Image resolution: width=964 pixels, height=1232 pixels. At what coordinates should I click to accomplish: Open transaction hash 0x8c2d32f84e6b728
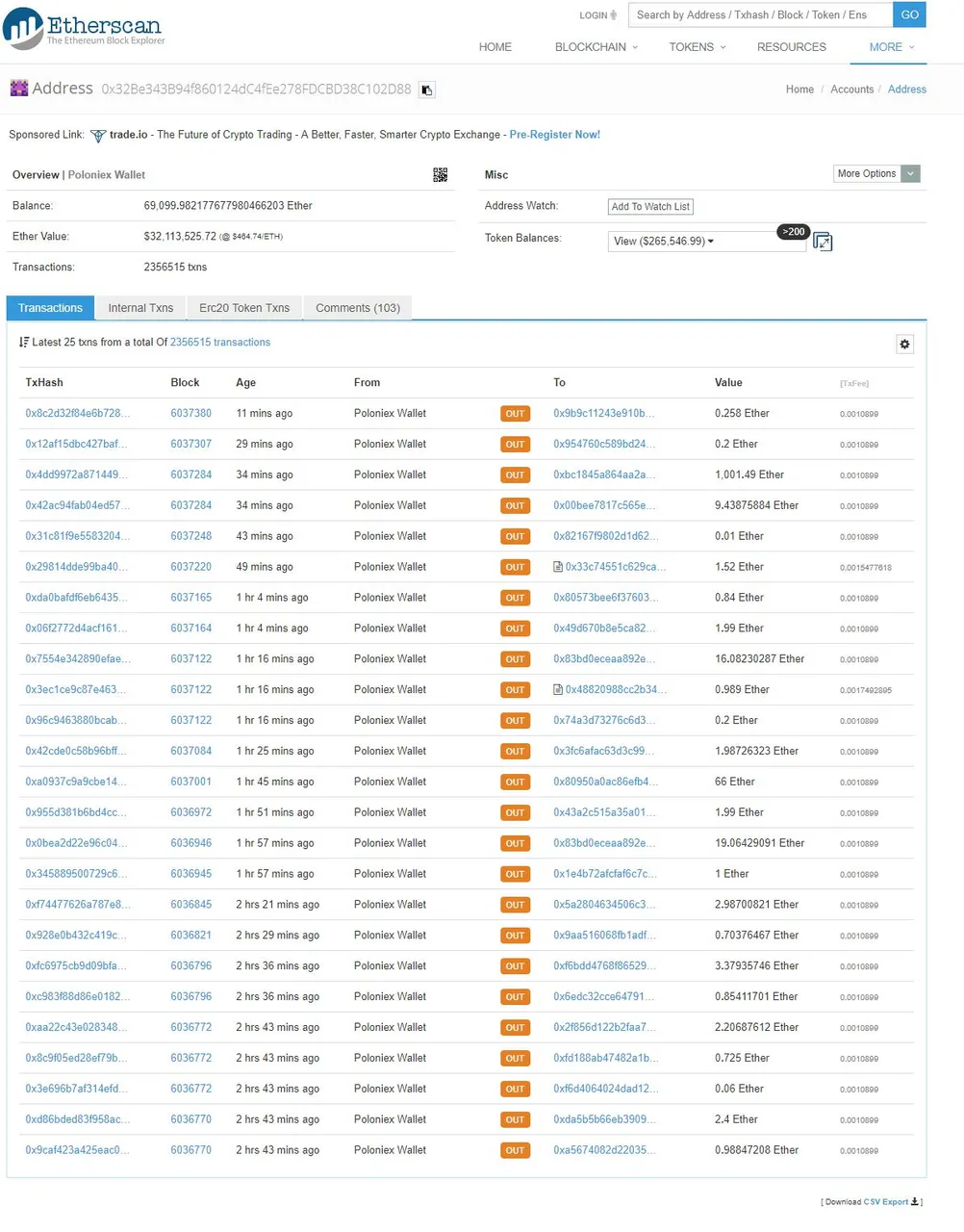tap(77, 414)
